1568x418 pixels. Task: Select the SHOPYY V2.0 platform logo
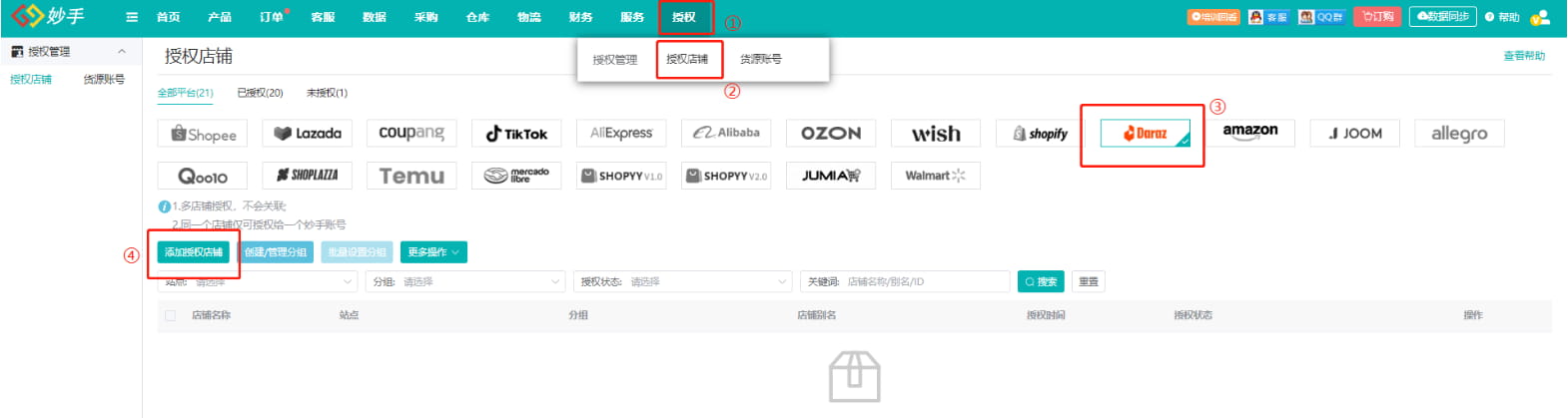pos(726,176)
